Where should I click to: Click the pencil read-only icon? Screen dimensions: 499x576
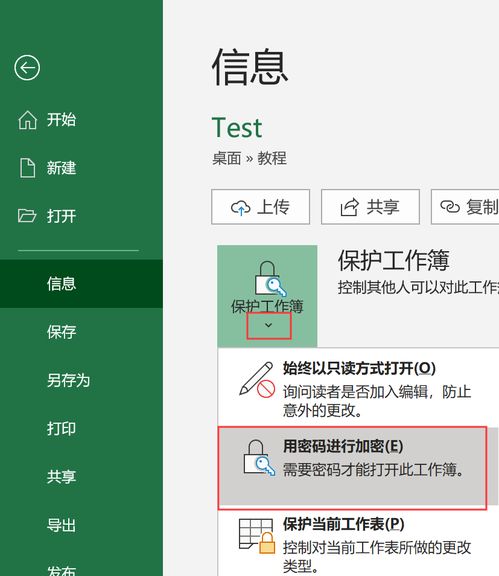tap(257, 379)
